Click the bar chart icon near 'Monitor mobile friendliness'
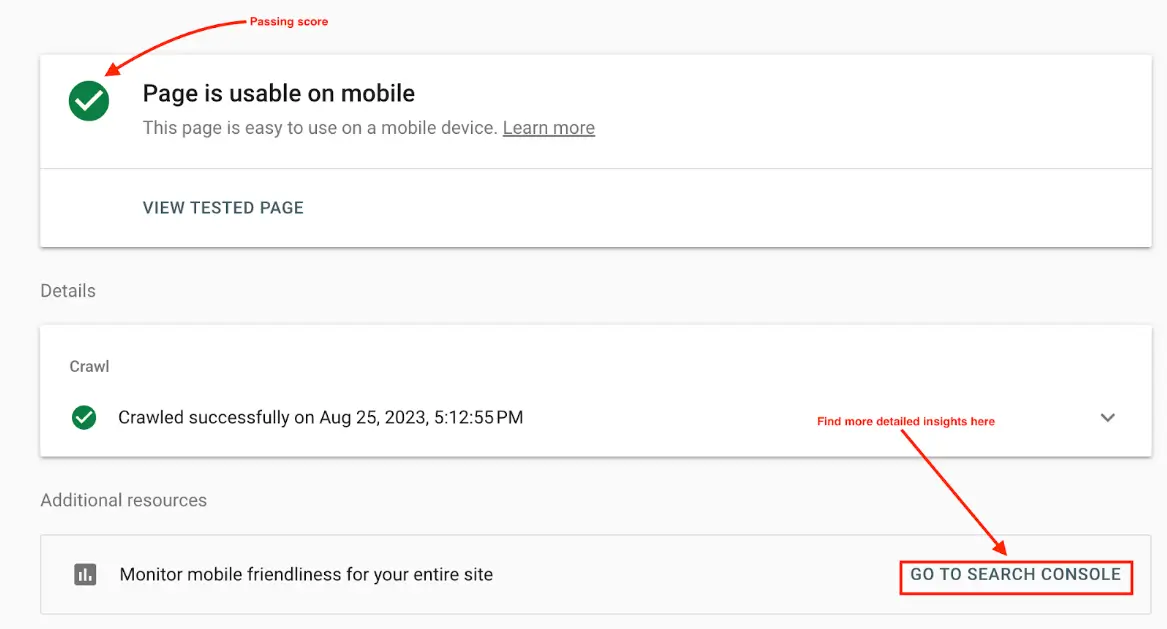Screen dimensions: 1167x629 [84, 574]
